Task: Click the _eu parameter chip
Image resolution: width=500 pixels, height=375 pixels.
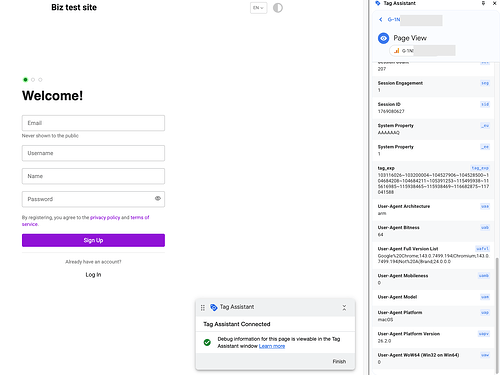Action: pos(485,126)
